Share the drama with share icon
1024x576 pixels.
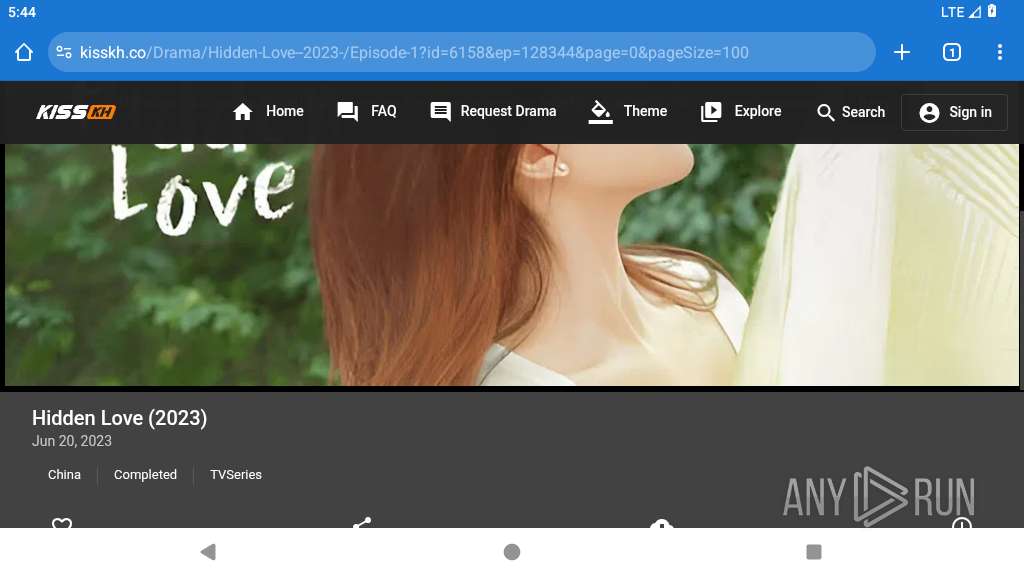click(362, 523)
